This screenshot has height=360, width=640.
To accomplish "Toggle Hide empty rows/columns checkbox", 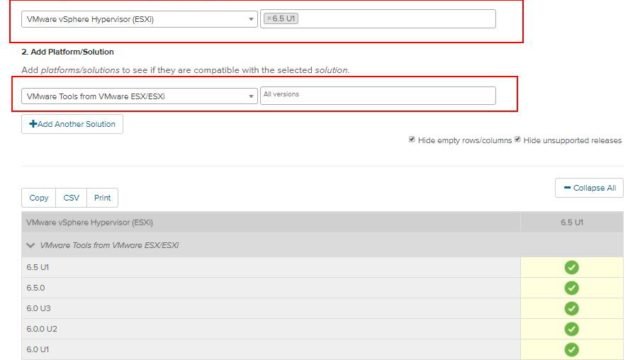I will tap(411, 140).
